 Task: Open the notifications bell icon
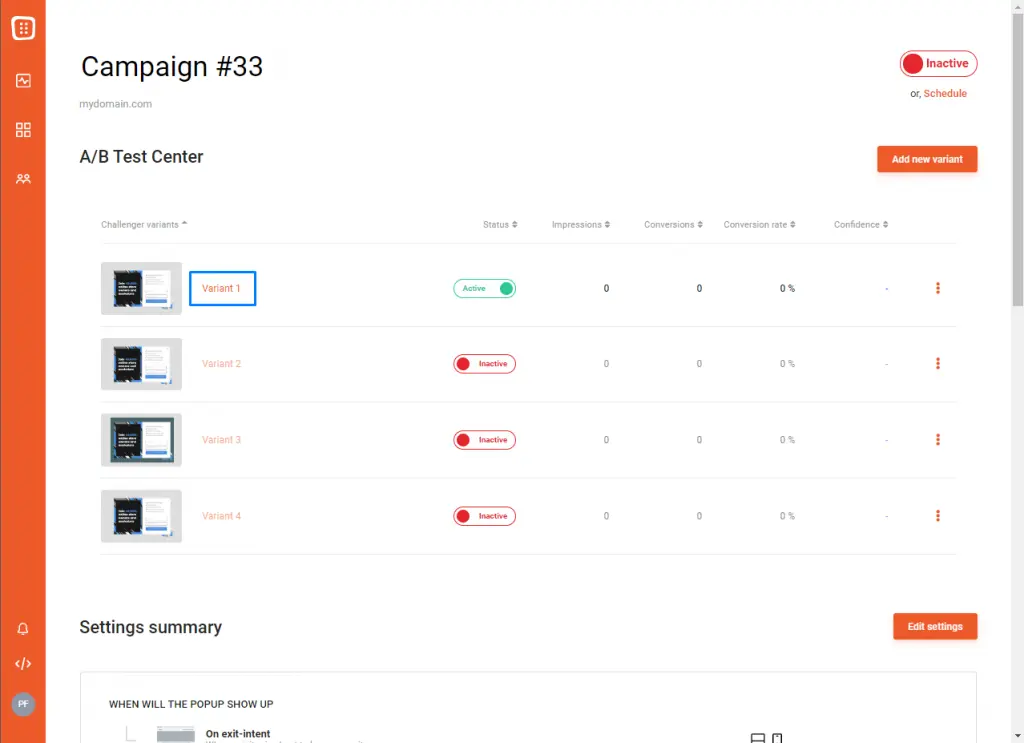23,629
